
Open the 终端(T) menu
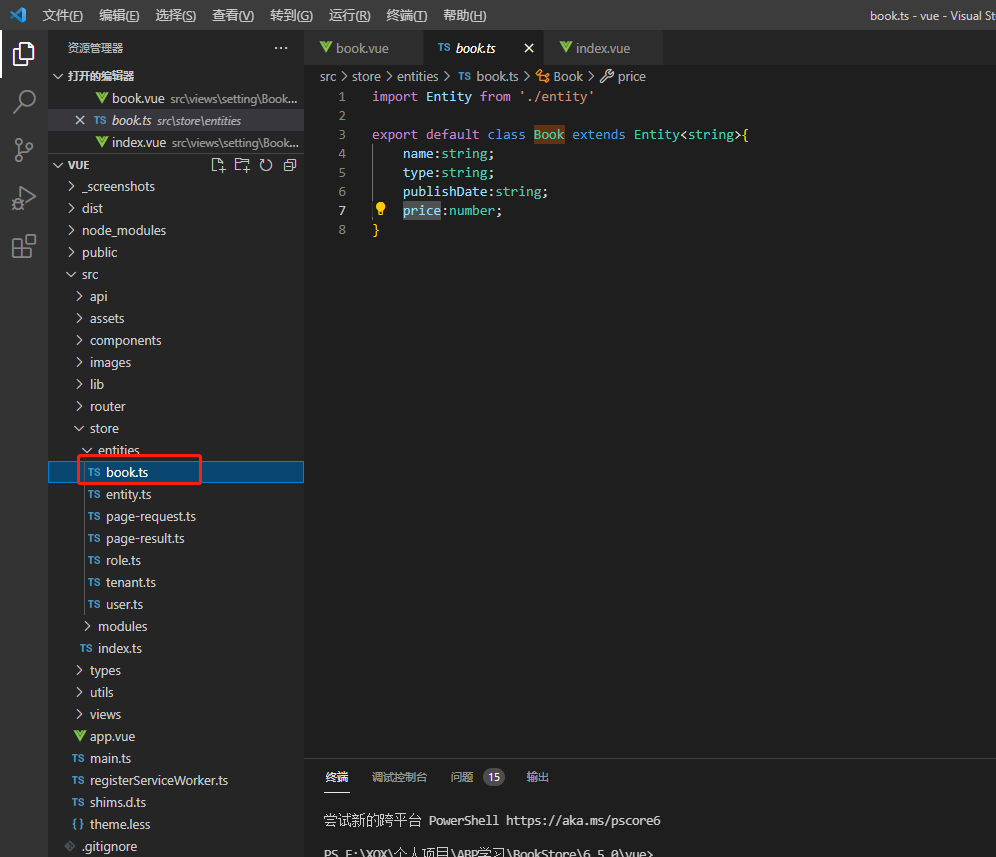coord(406,16)
